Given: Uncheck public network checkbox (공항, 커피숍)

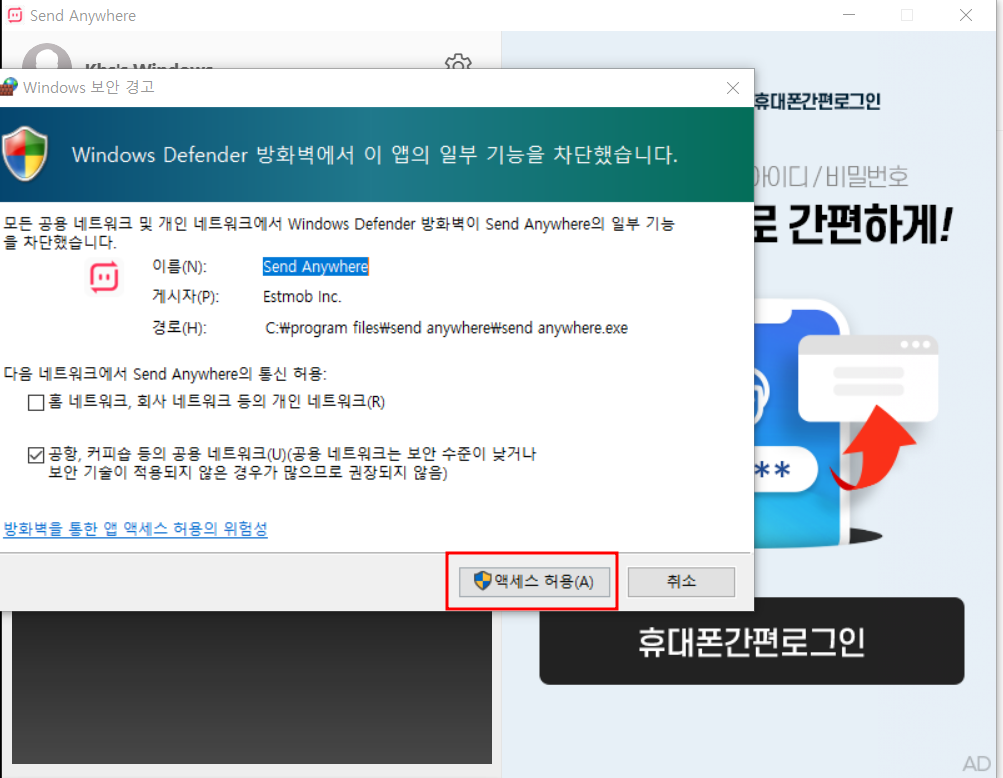Looking at the screenshot, I should point(36,455).
